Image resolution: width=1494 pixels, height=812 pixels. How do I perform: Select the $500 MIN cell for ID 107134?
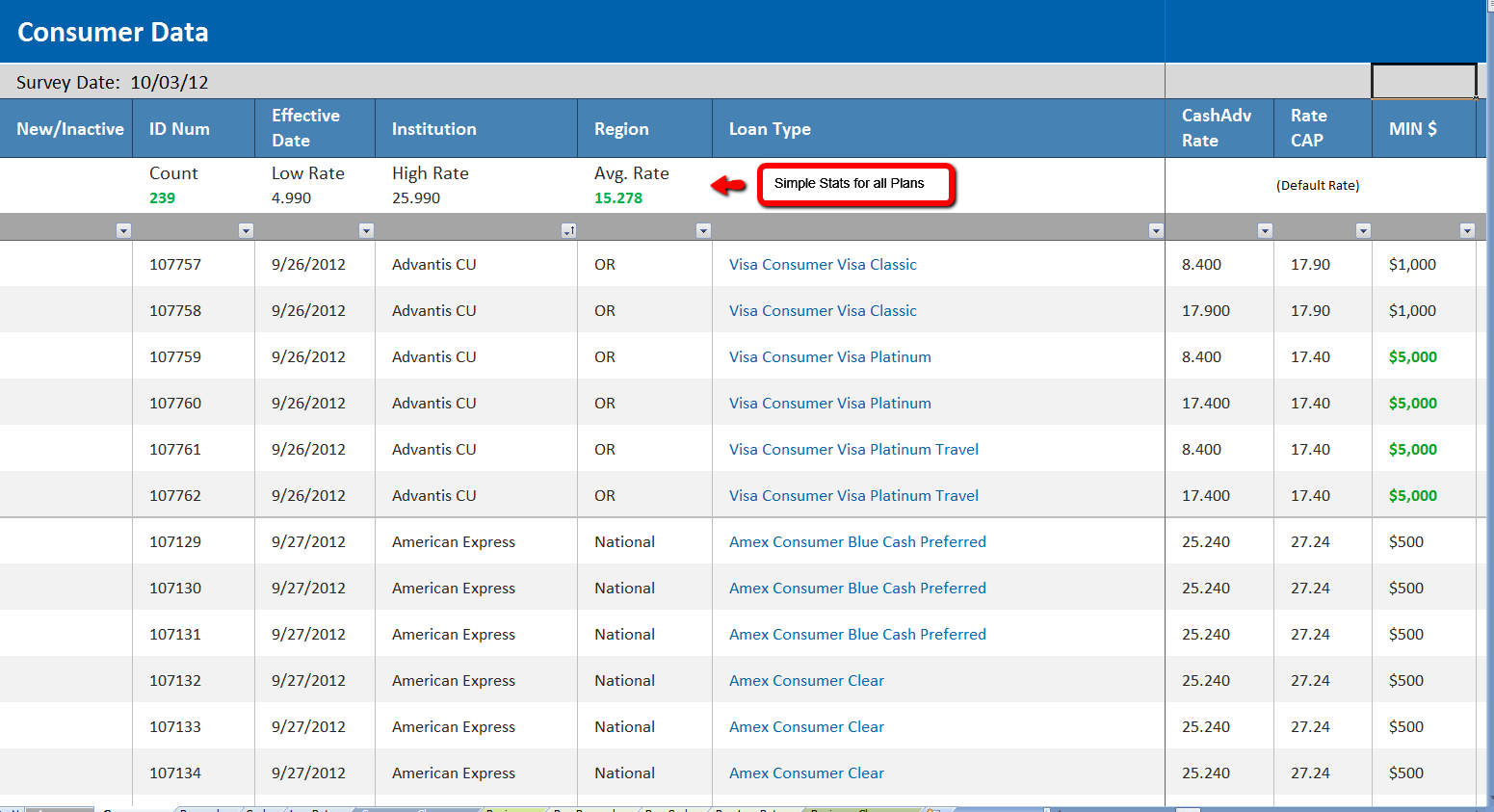(1424, 773)
